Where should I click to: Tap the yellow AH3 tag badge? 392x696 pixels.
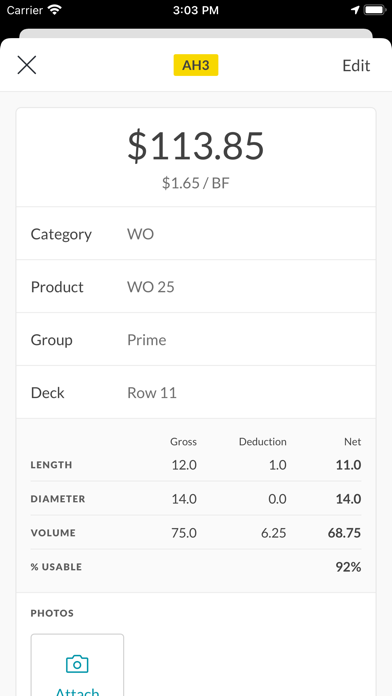tap(196, 65)
